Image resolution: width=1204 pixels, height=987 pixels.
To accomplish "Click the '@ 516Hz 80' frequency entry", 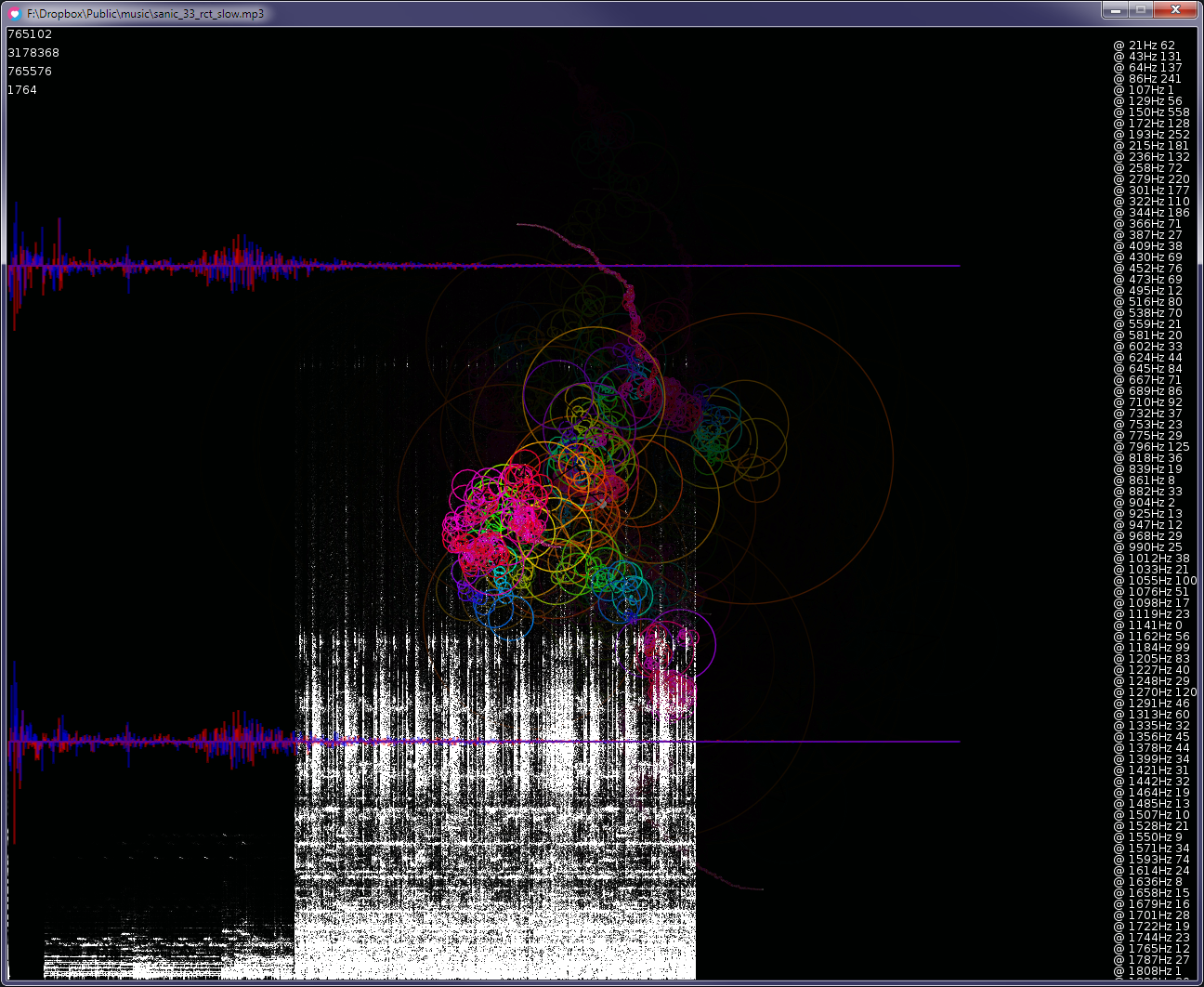I will point(1148,302).
